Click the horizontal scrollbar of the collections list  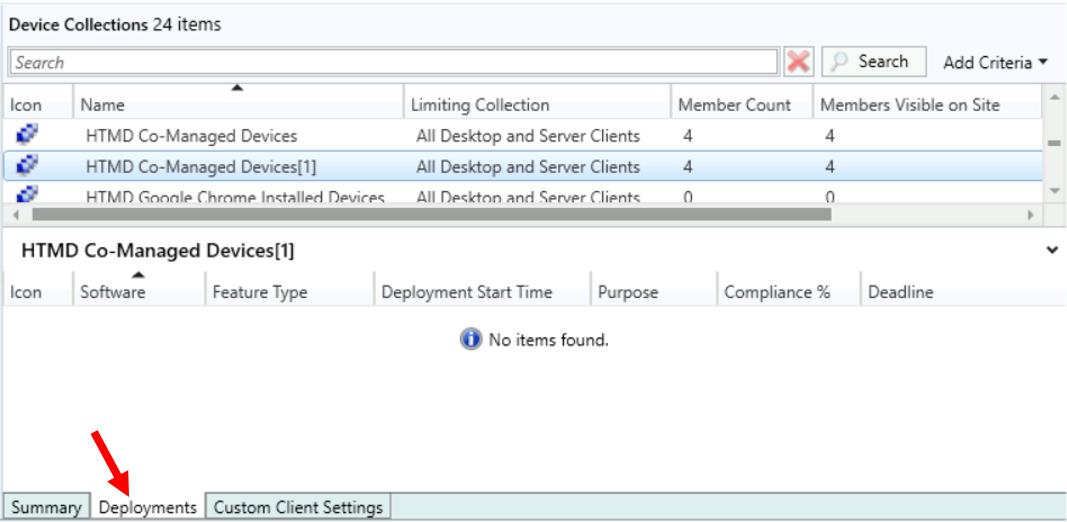[x=430, y=214]
